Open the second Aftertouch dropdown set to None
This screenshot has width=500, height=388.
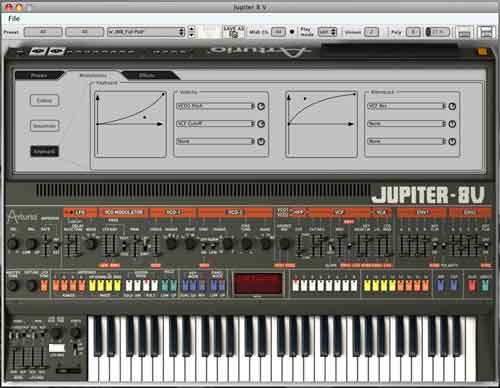(x=406, y=124)
